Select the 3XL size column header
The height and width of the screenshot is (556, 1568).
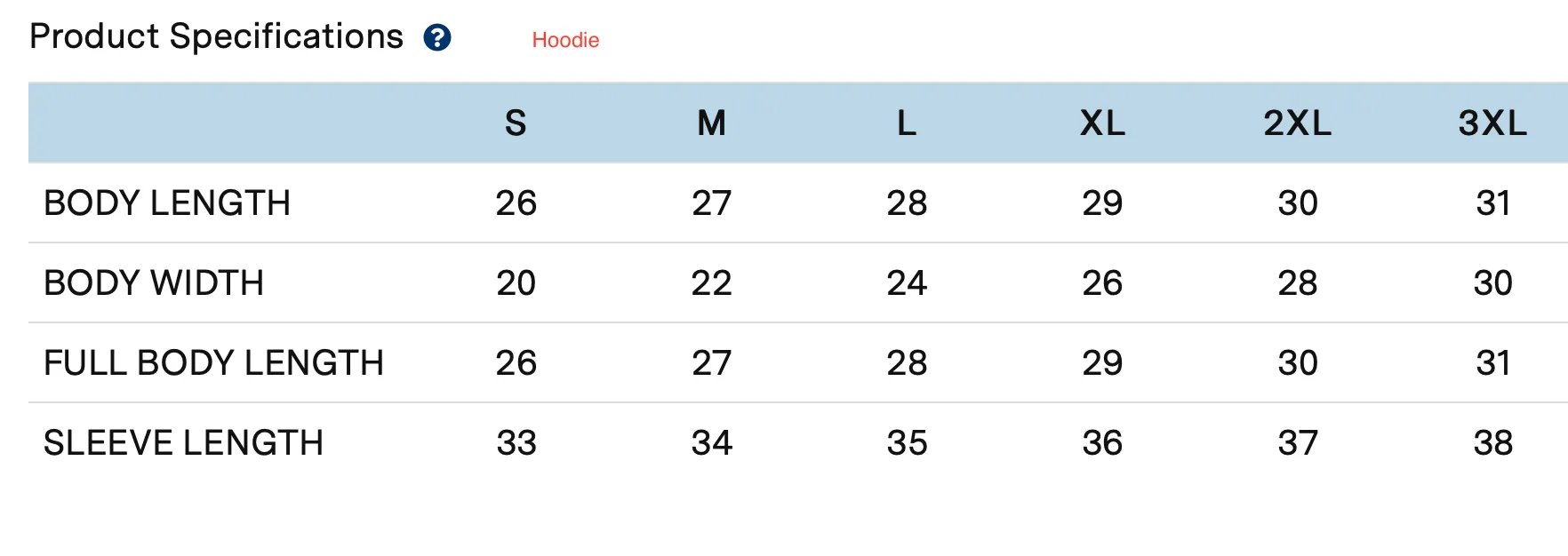1493,123
